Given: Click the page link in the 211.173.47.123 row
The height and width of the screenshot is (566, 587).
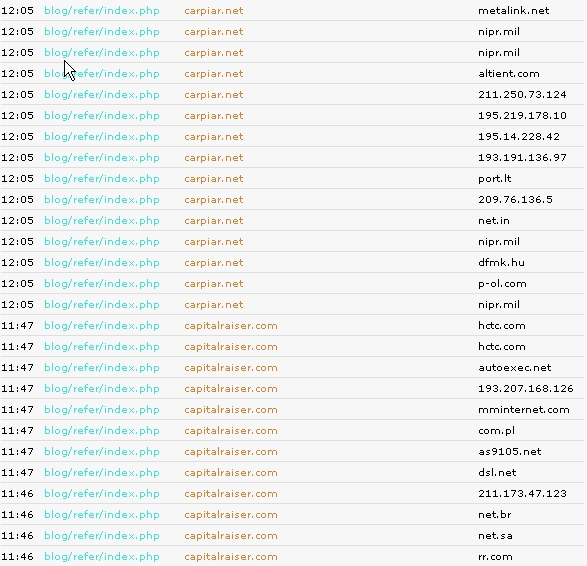Looking at the screenshot, I should 102,493.
